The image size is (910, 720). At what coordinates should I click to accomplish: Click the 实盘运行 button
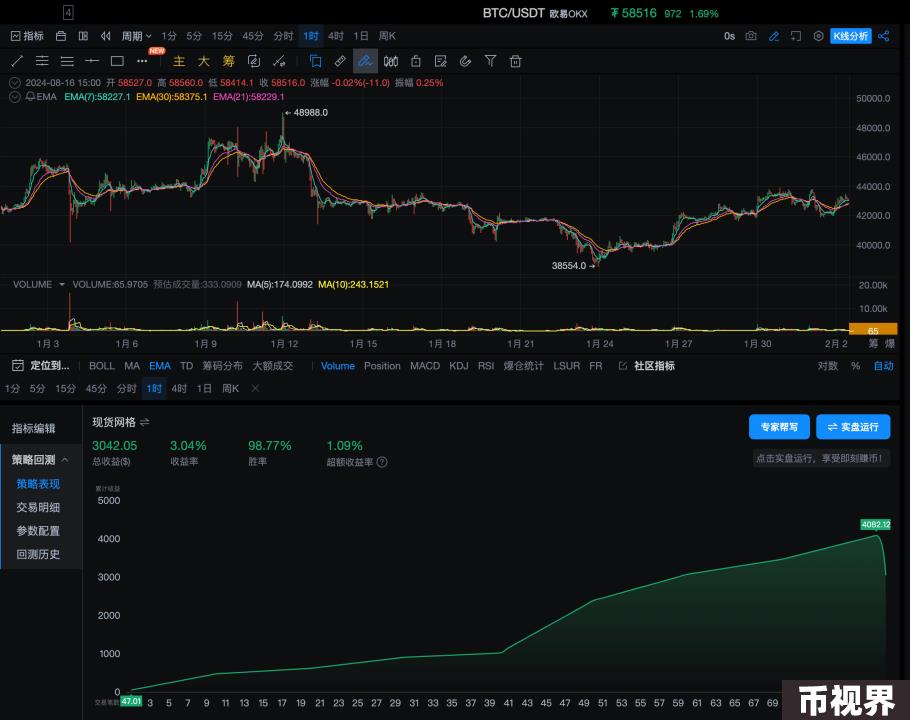(853, 427)
